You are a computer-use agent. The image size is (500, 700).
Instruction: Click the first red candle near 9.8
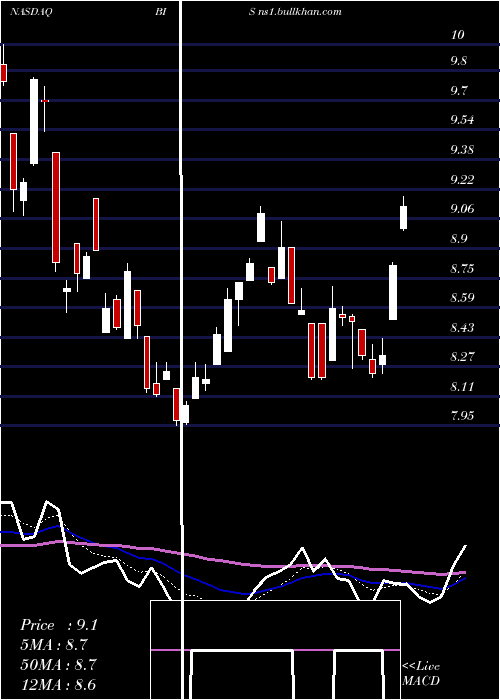pyautogui.click(x=4, y=73)
